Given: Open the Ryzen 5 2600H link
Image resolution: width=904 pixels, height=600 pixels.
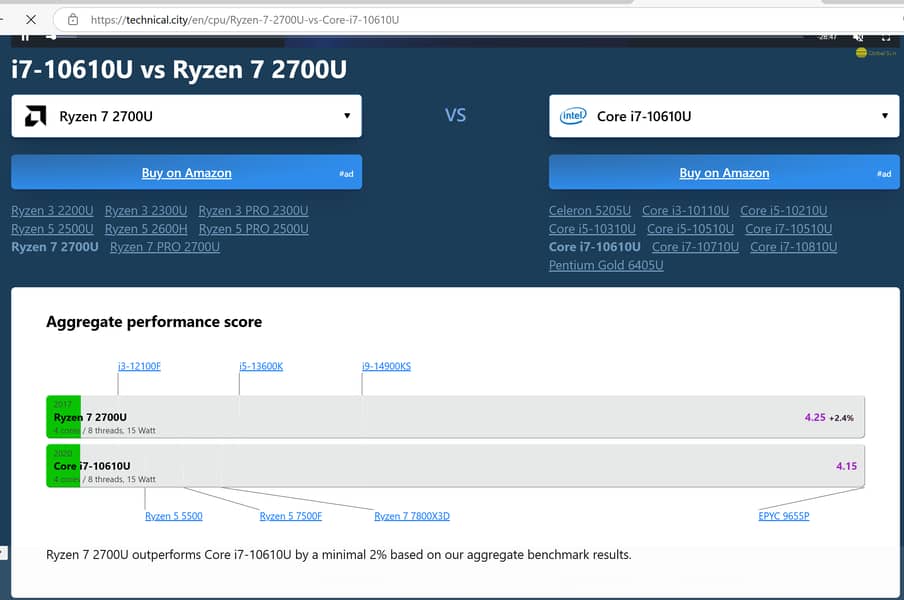Looking at the screenshot, I should click(146, 229).
